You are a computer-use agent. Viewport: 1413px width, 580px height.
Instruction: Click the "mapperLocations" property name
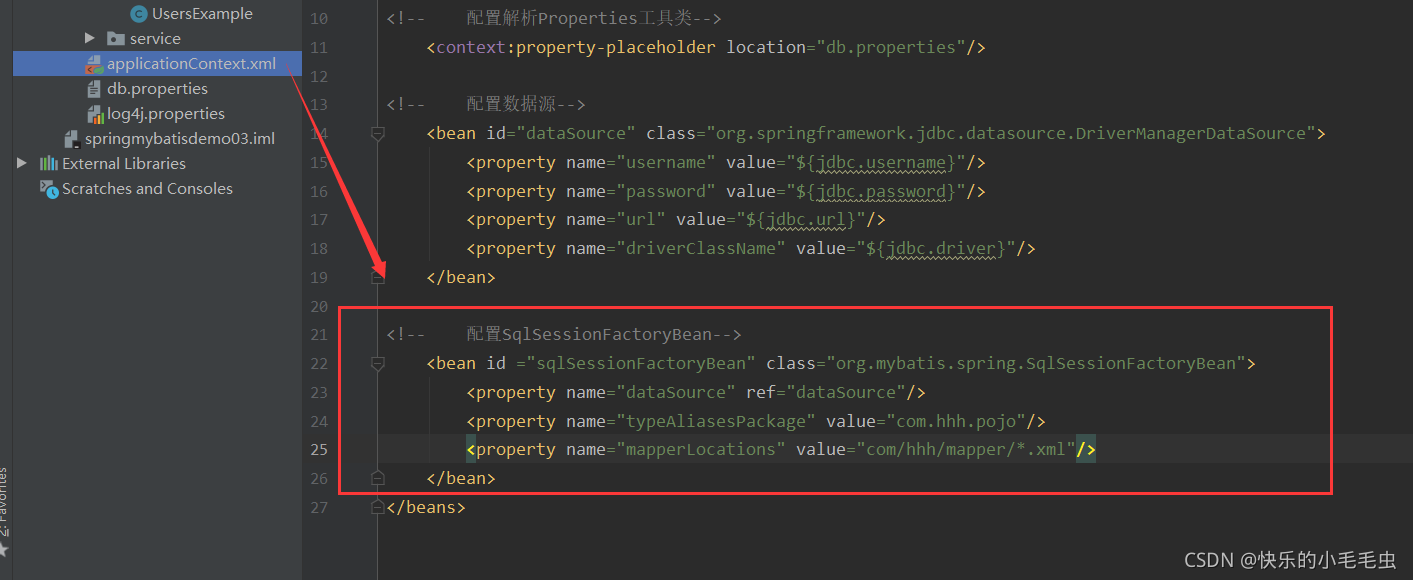click(701, 449)
